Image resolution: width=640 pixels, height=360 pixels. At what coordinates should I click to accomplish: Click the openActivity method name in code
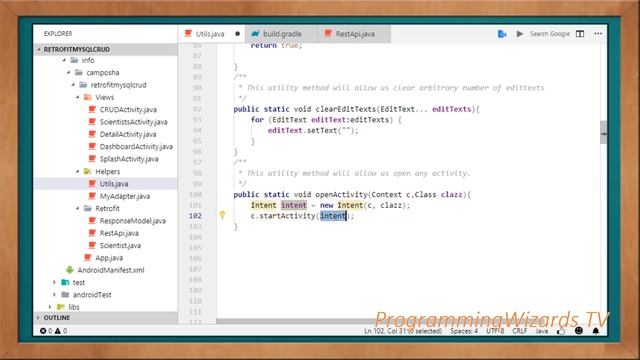(342, 195)
